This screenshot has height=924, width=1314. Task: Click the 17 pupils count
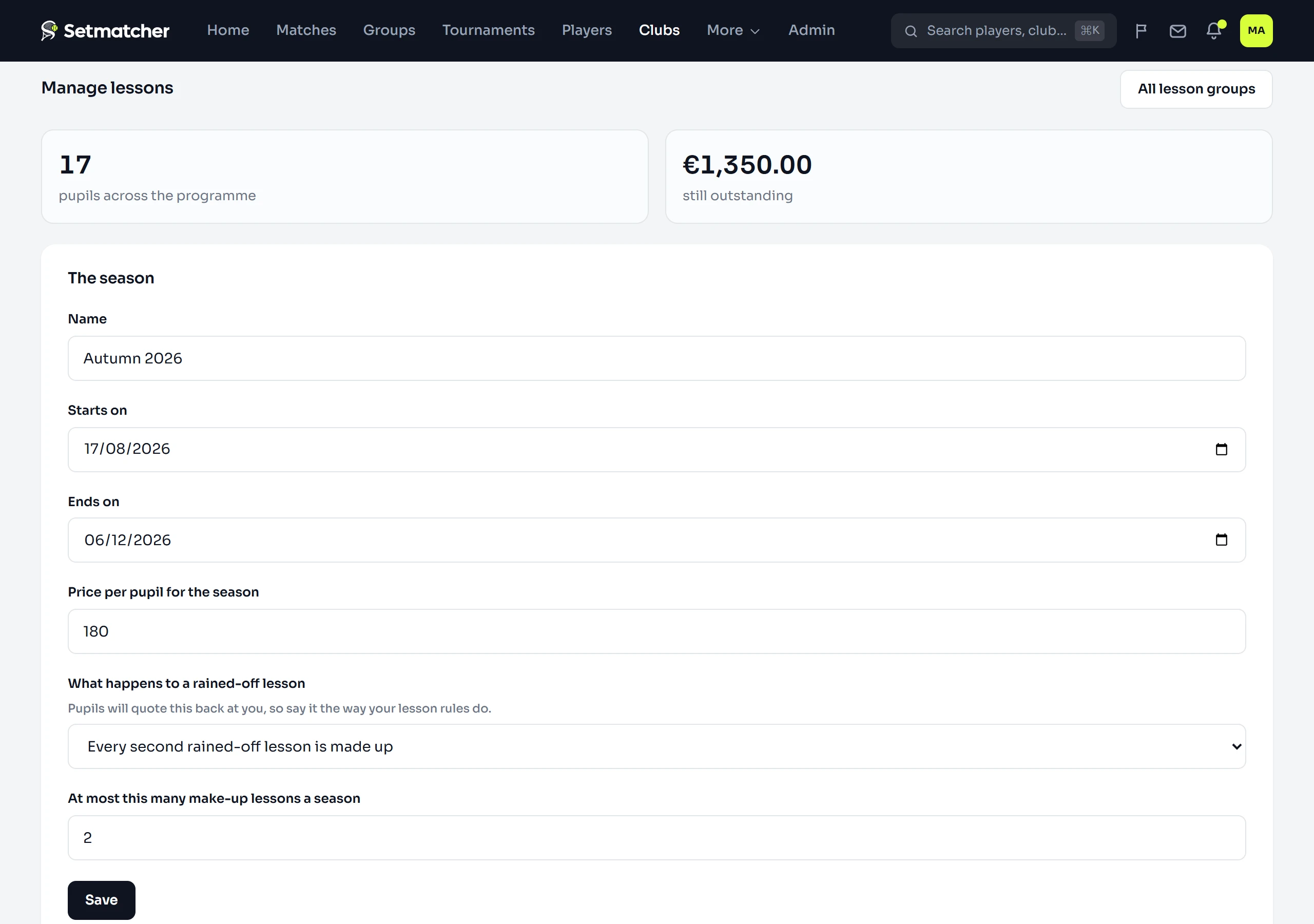(75, 165)
